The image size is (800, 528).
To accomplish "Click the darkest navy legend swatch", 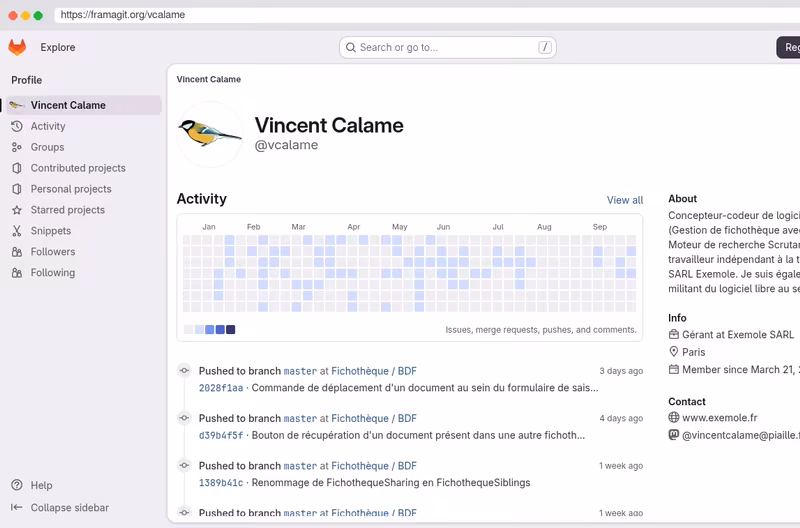I will [x=231, y=330].
